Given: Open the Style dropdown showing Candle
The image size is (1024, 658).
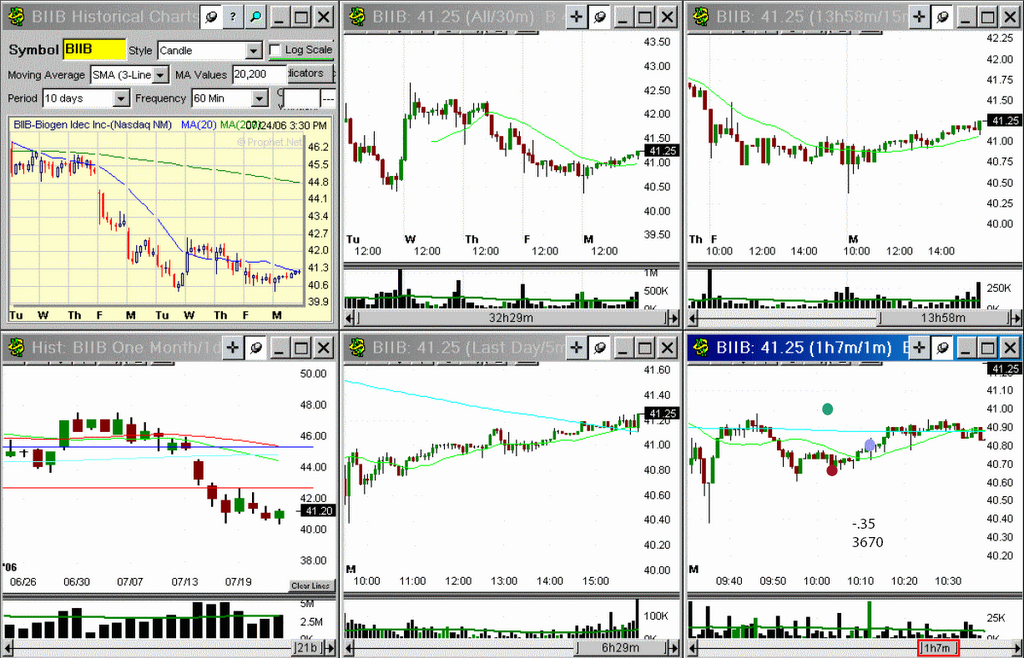Looking at the screenshot, I should pyautogui.click(x=254, y=50).
